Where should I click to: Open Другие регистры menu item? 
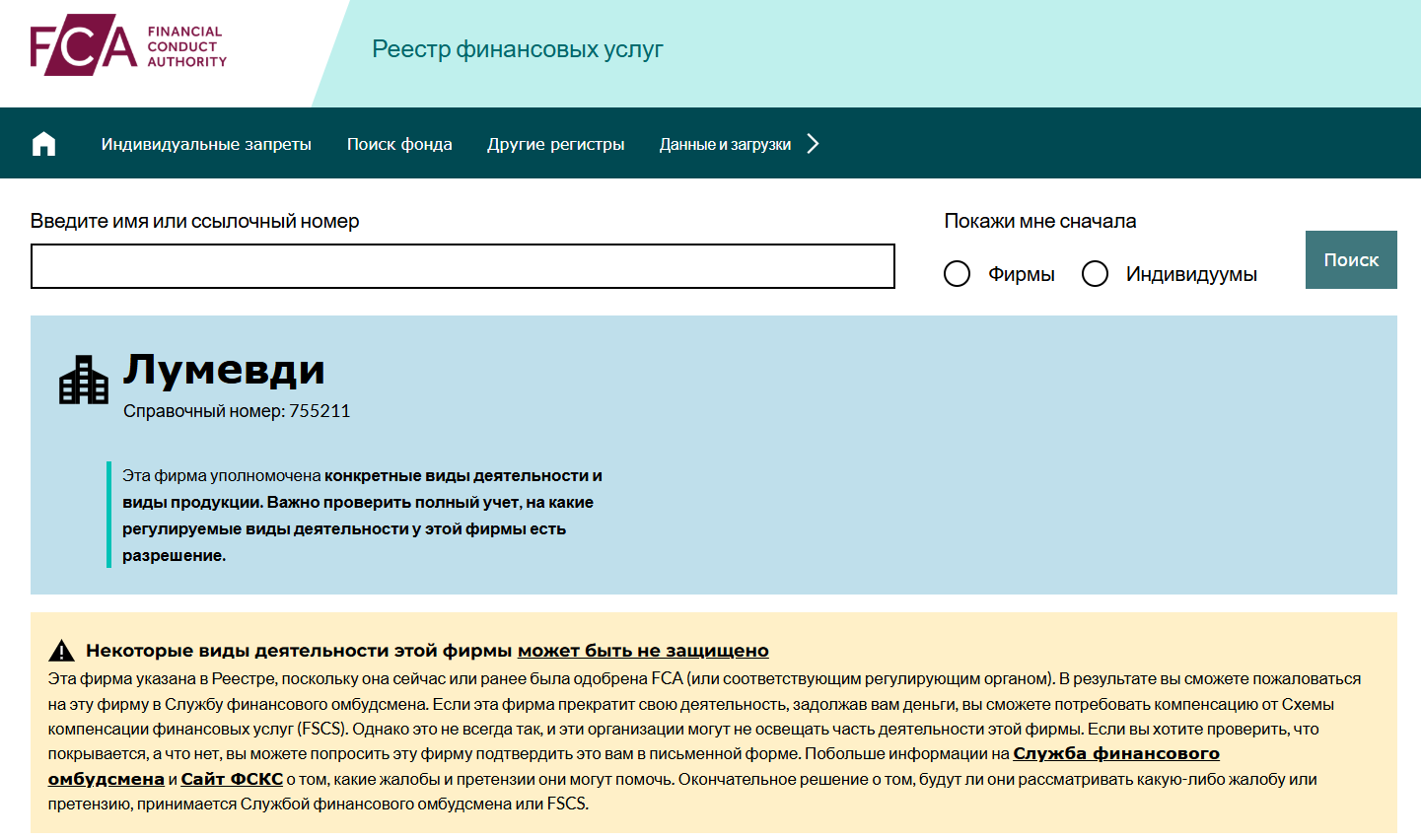(x=556, y=144)
